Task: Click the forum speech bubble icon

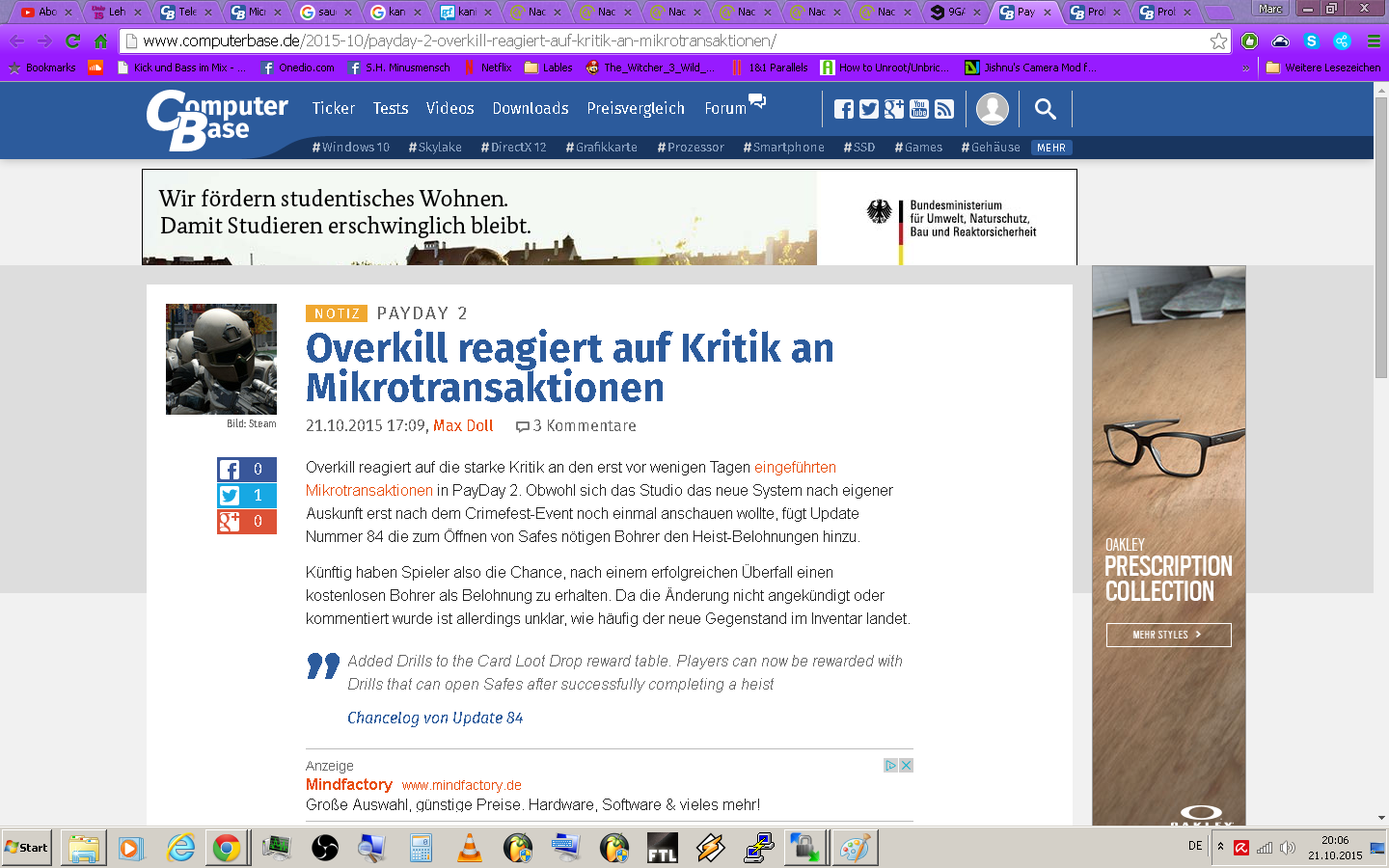Action: [x=757, y=101]
